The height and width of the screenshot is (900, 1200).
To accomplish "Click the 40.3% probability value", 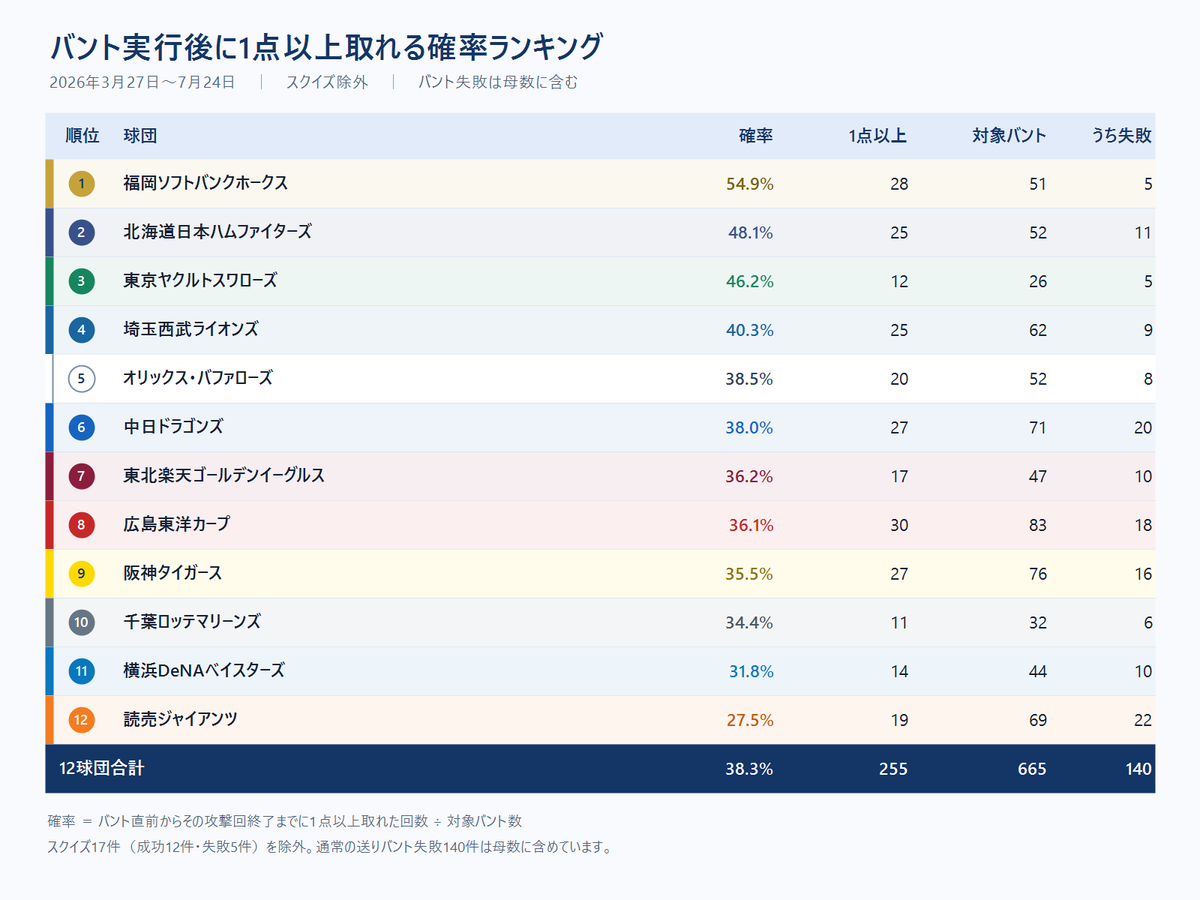I will coord(750,330).
